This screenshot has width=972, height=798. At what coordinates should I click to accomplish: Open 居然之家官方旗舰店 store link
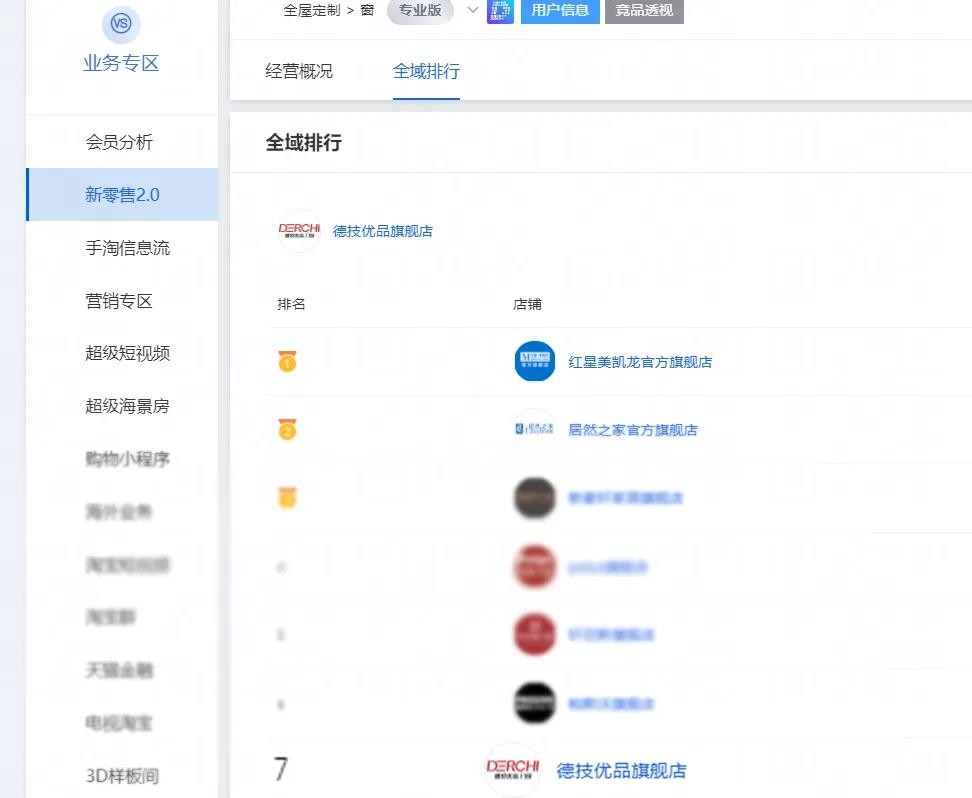click(633, 430)
